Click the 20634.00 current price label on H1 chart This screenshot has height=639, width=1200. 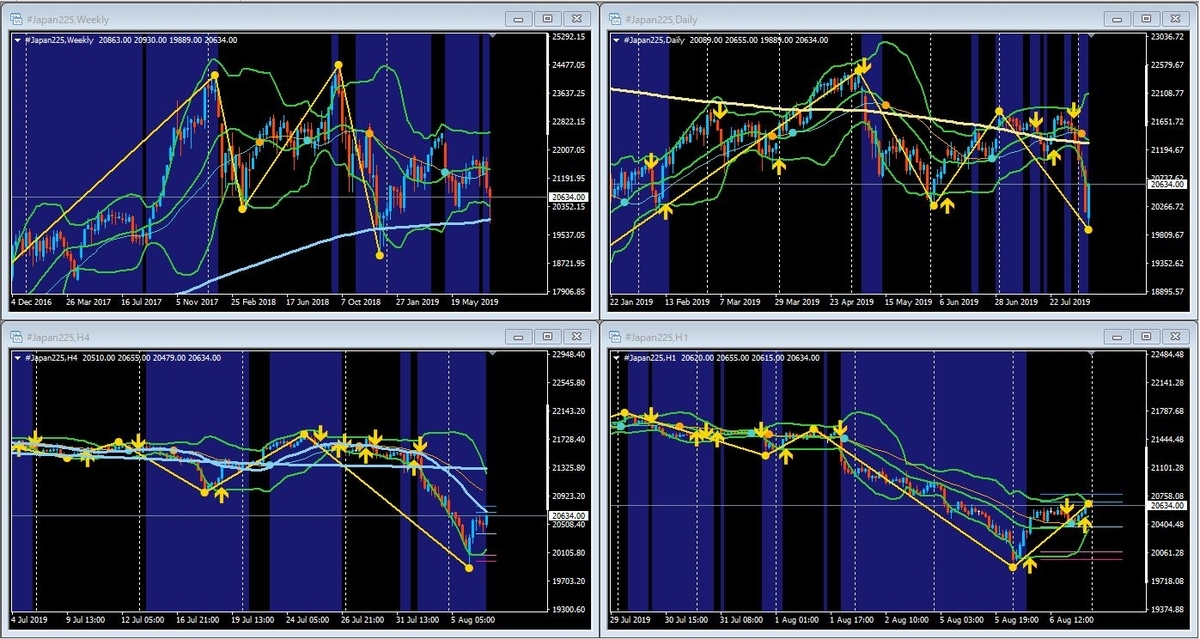[x=1167, y=506]
